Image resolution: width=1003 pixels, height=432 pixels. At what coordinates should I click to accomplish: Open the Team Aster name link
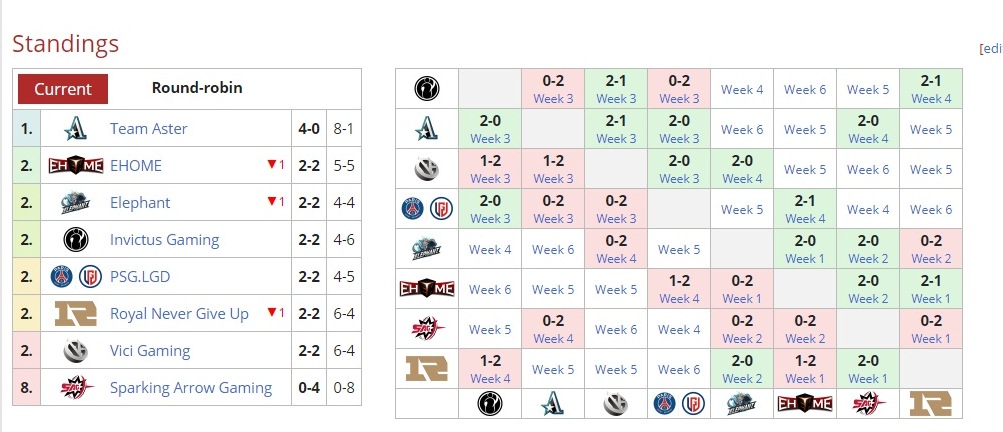pos(148,129)
